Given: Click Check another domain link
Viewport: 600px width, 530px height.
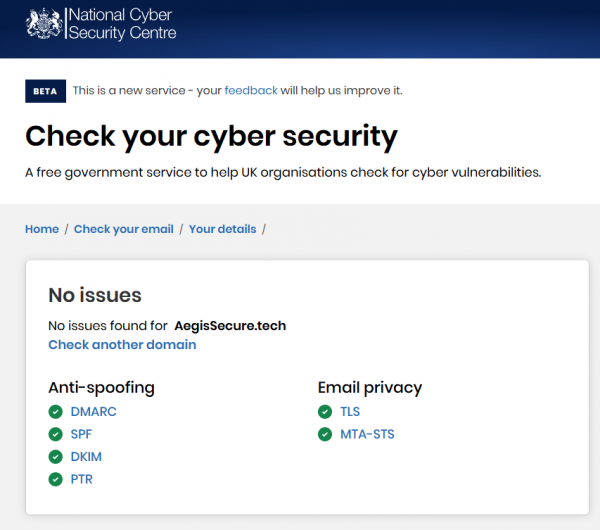Looking at the screenshot, I should tap(122, 345).
